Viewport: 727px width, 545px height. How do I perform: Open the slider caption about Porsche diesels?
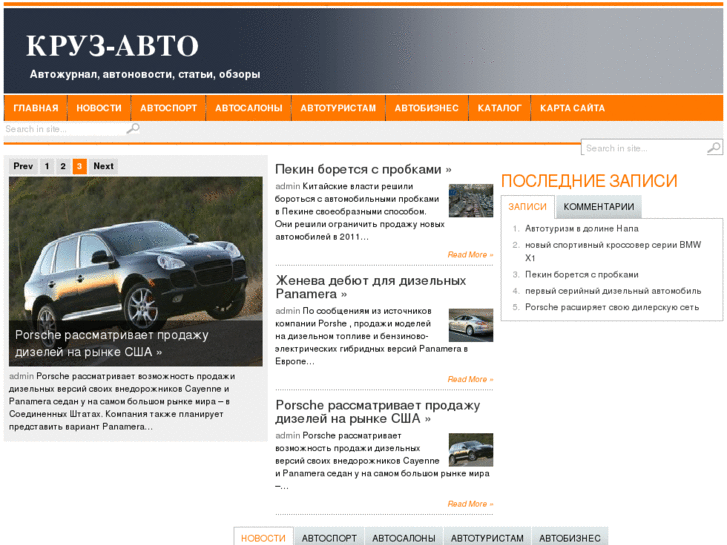click(111, 343)
